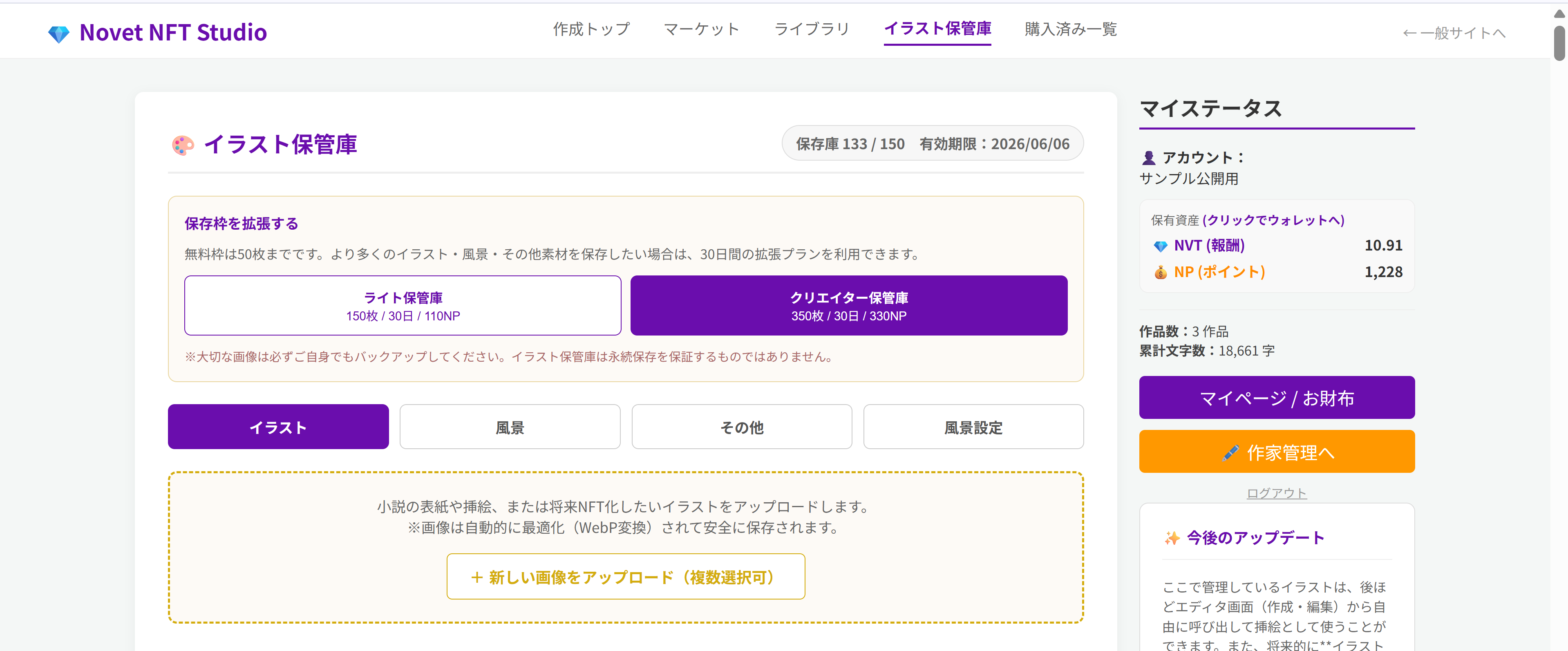Open マイページ / お財布

pos(1277,398)
